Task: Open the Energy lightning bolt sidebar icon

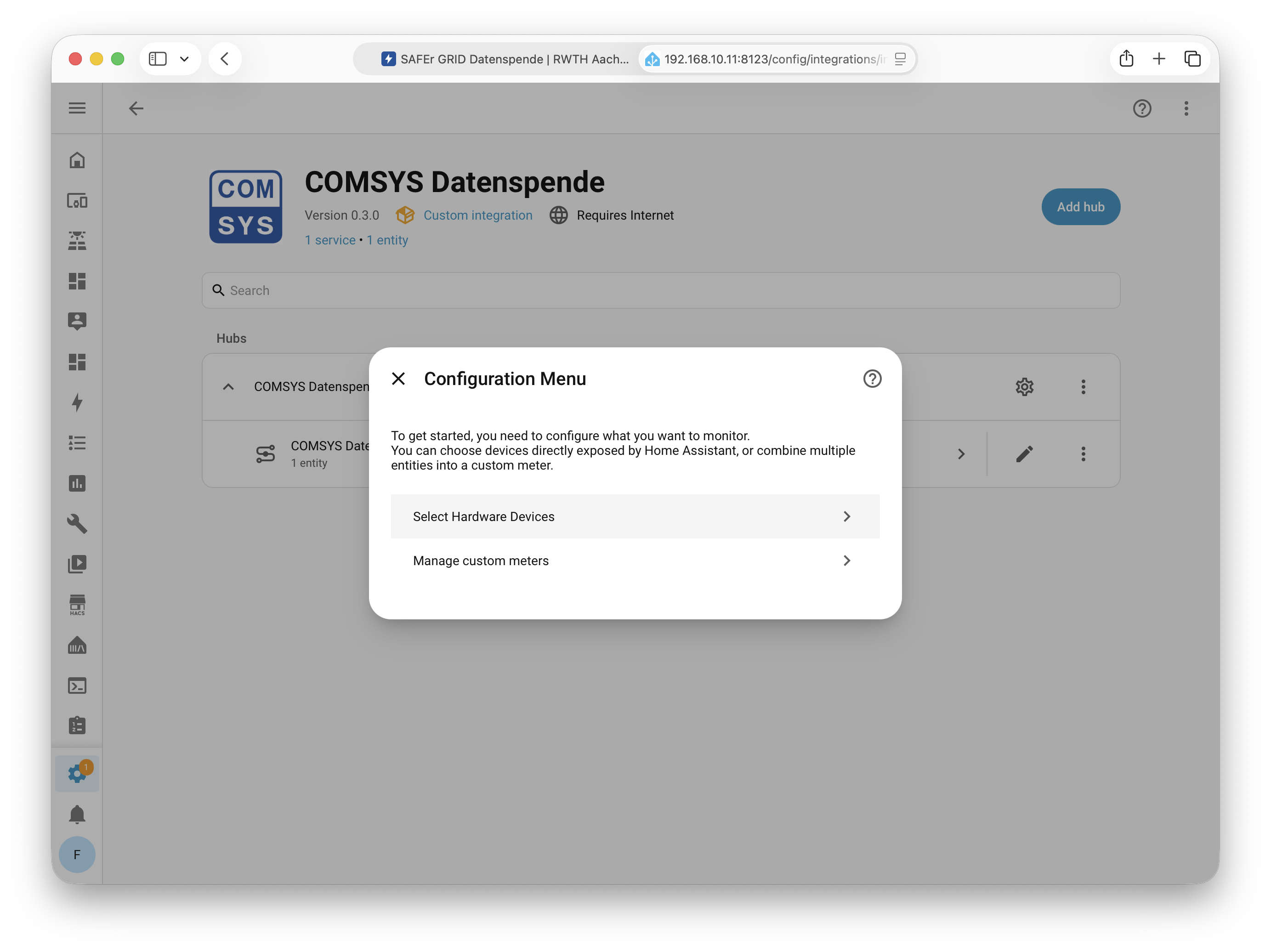Action: 77,402
